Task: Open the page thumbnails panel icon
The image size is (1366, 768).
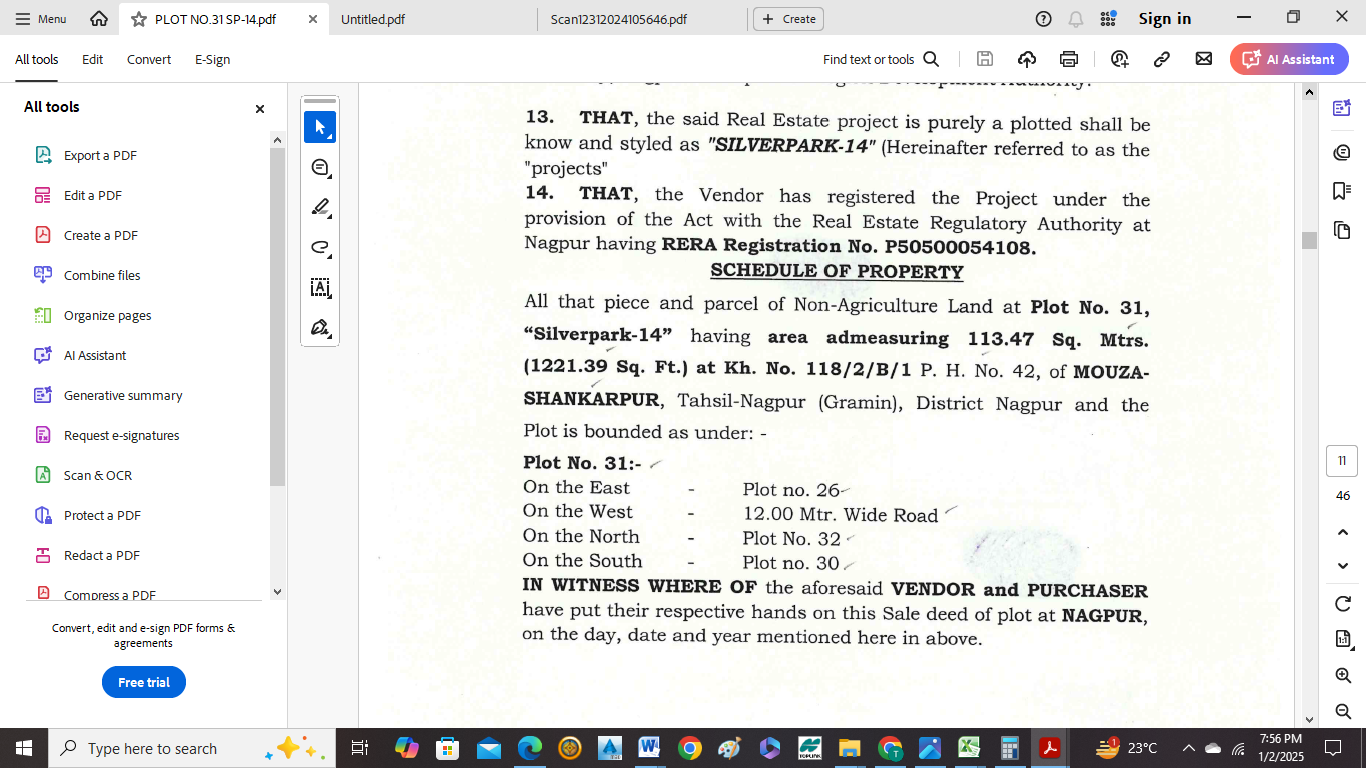Action: (1342, 231)
